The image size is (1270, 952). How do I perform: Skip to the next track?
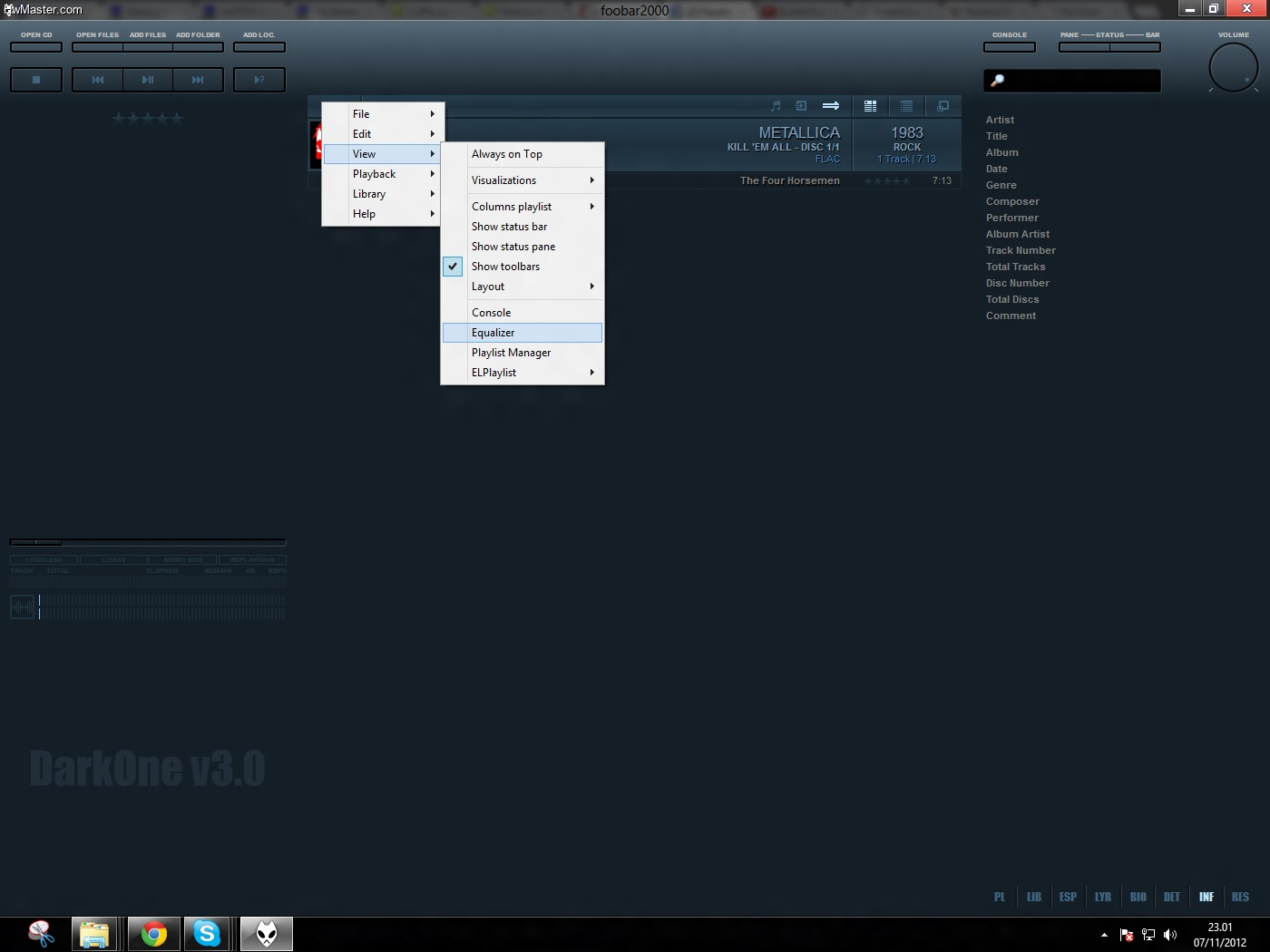[198, 80]
